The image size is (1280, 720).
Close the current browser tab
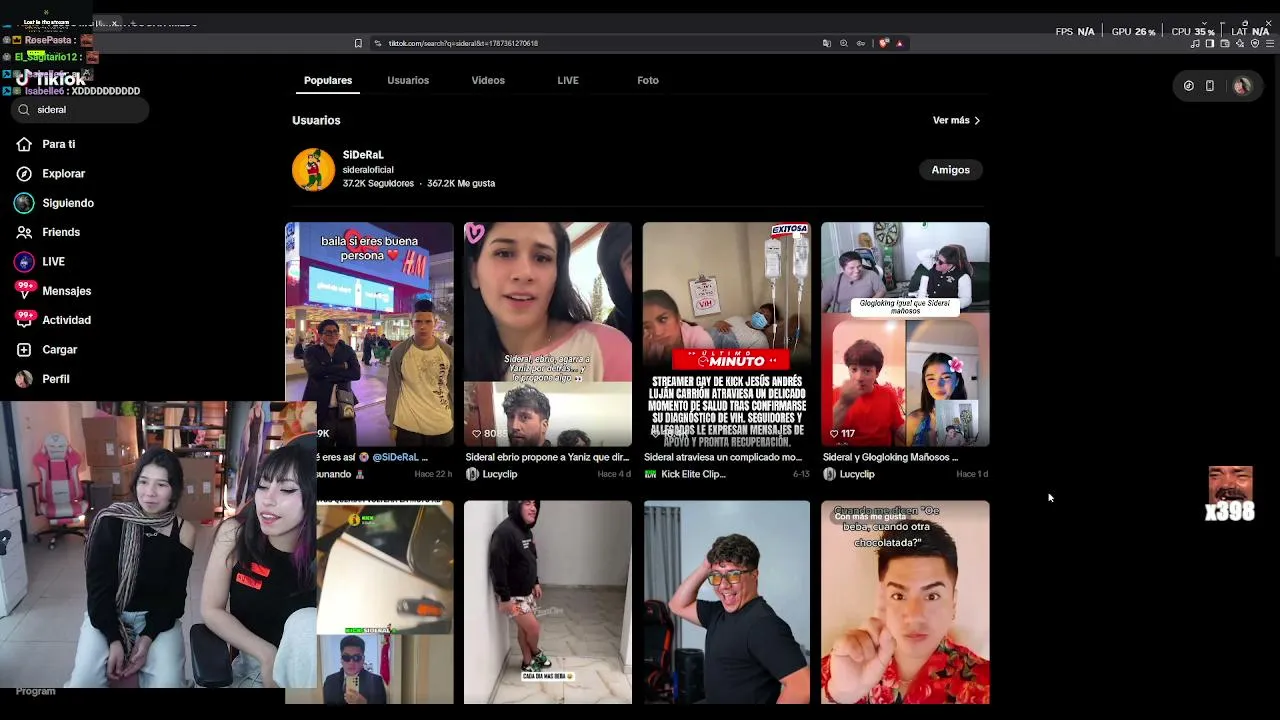coord(115,22)
